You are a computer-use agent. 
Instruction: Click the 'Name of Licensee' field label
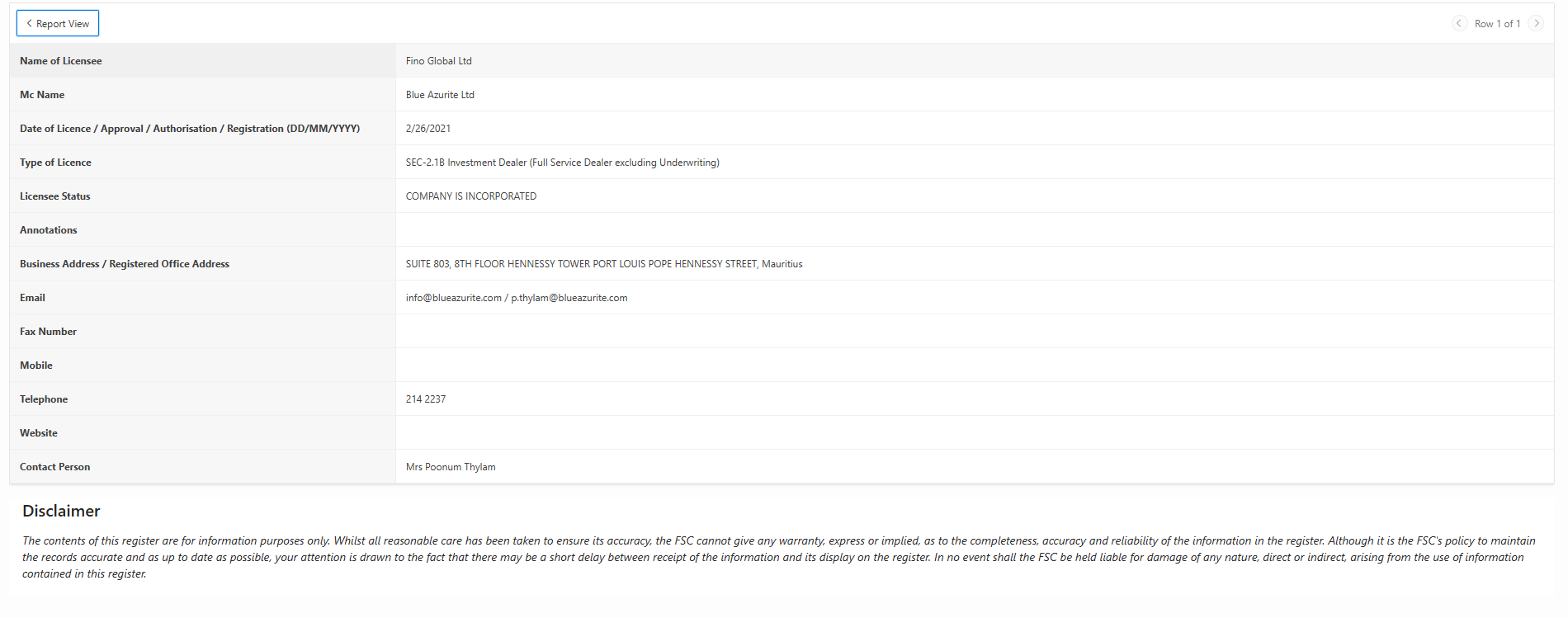click(61, 61)
